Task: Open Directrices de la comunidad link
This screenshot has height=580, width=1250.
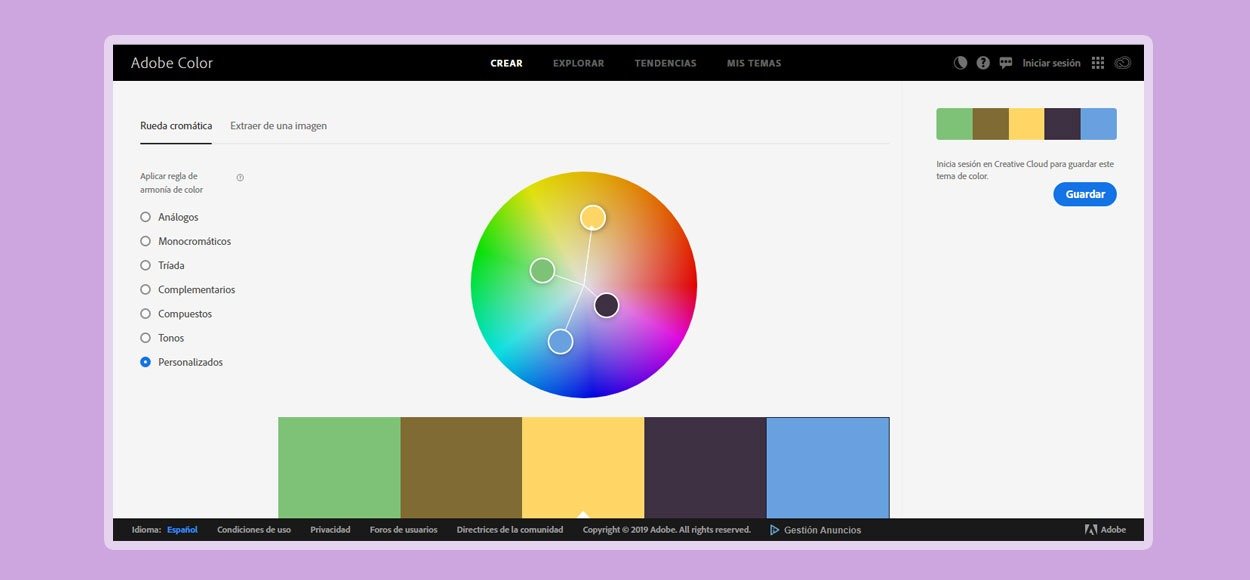Action: click(x=510, y=530)
